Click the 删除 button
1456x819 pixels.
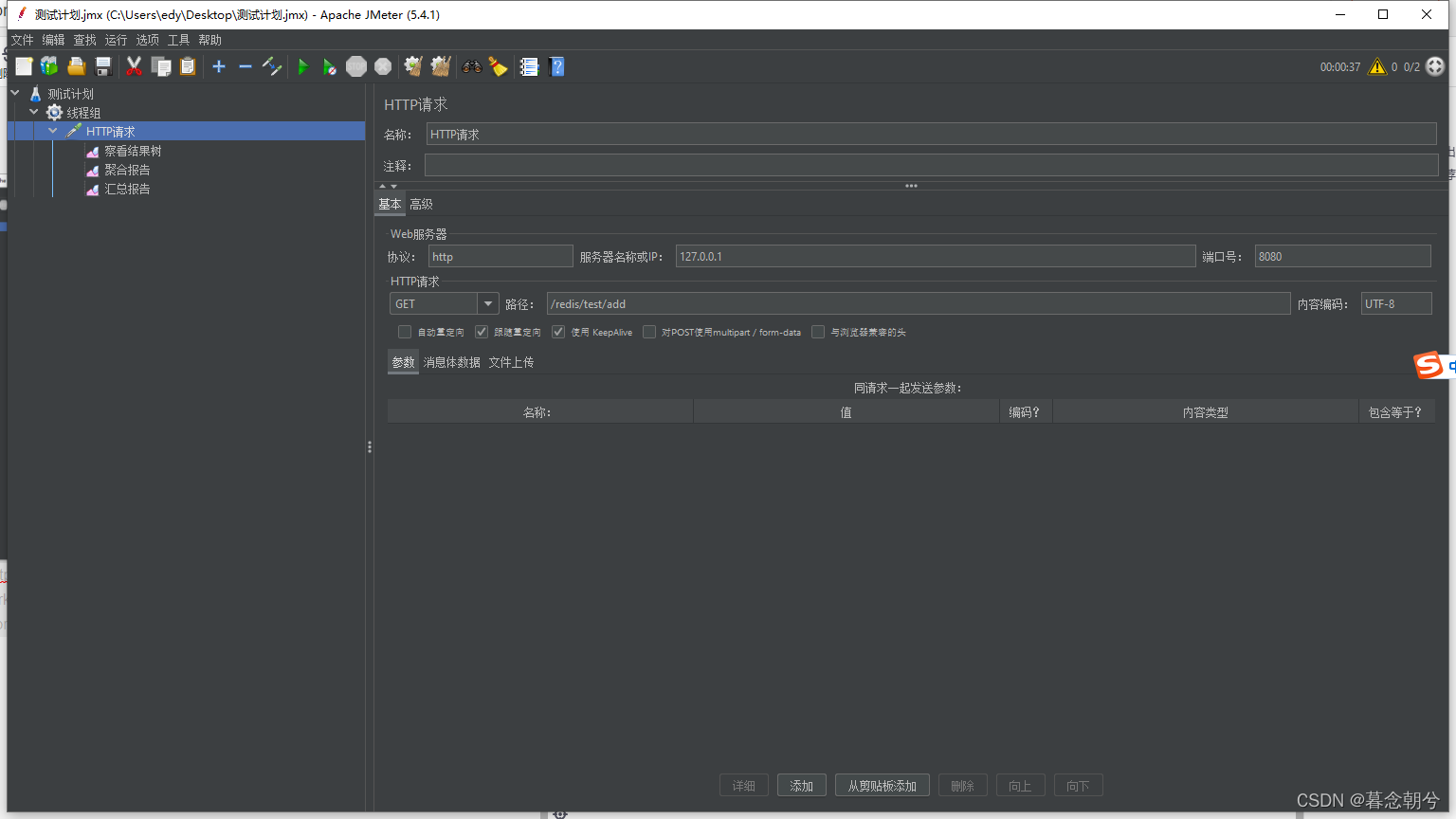point(962,786)
